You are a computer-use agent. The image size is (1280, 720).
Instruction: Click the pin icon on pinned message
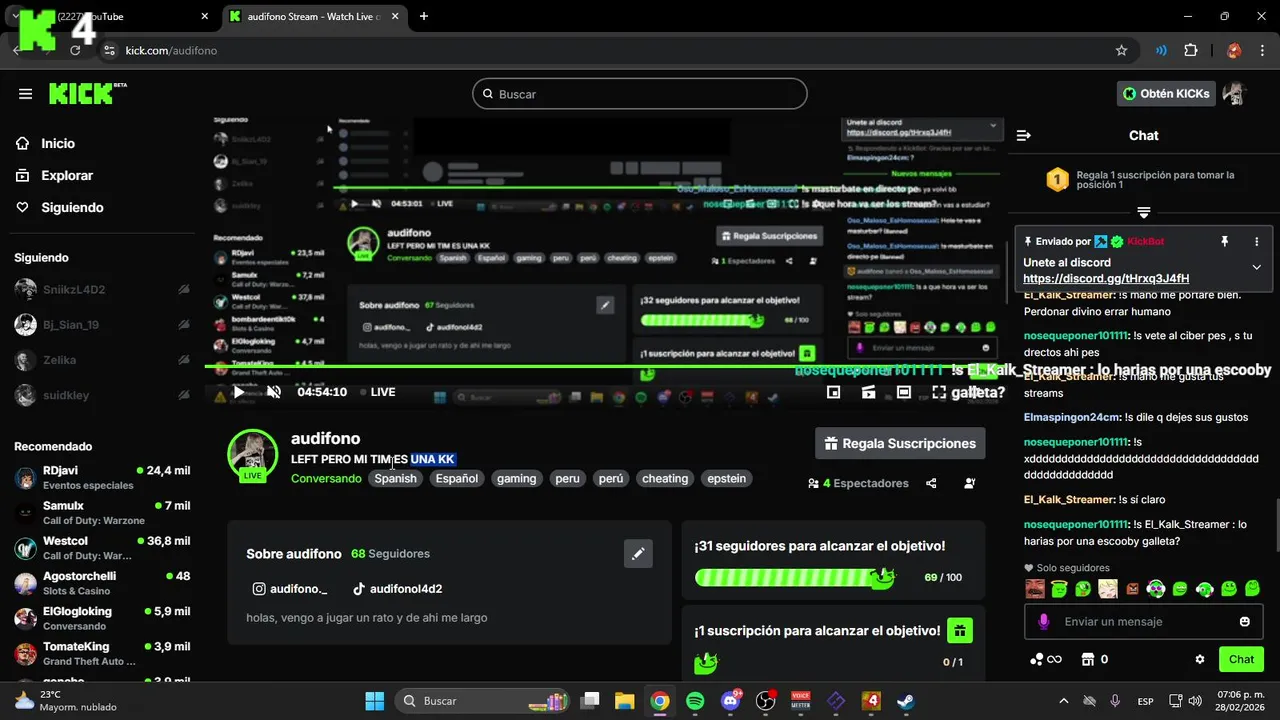(x=1224, y=241)
